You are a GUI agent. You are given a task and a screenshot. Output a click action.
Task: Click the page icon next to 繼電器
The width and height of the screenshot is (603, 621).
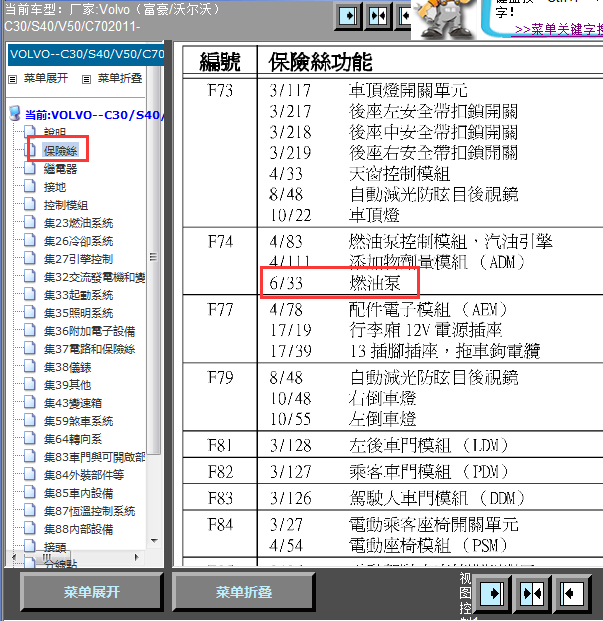30,168
